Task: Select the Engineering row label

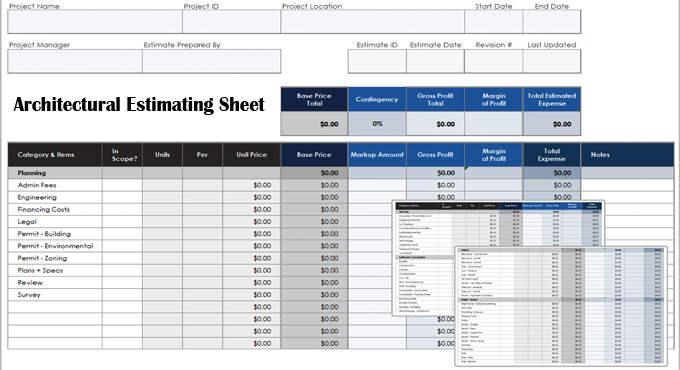Action: tap(37, 197)
